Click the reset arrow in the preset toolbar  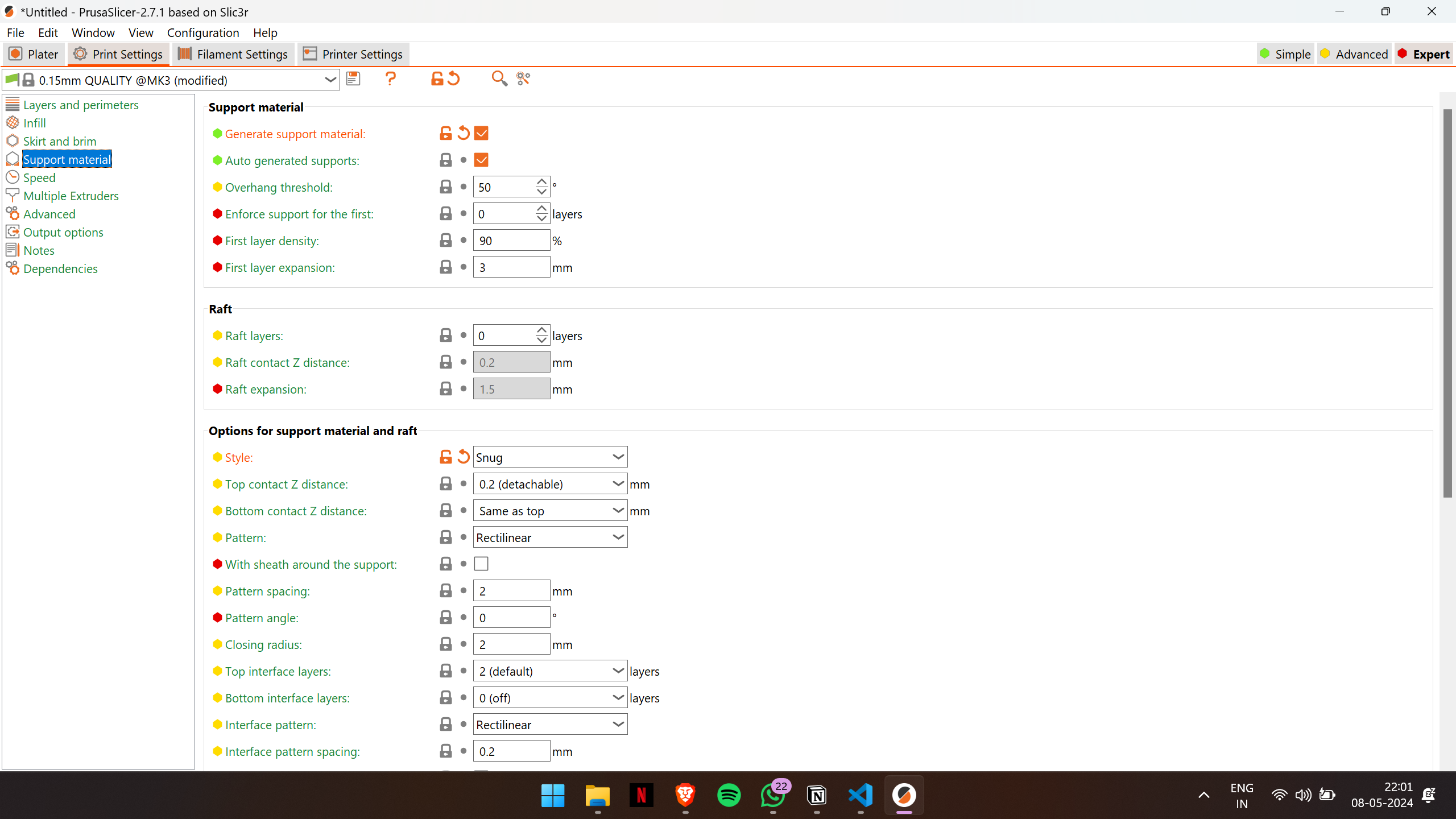click(x=453, y=78)
